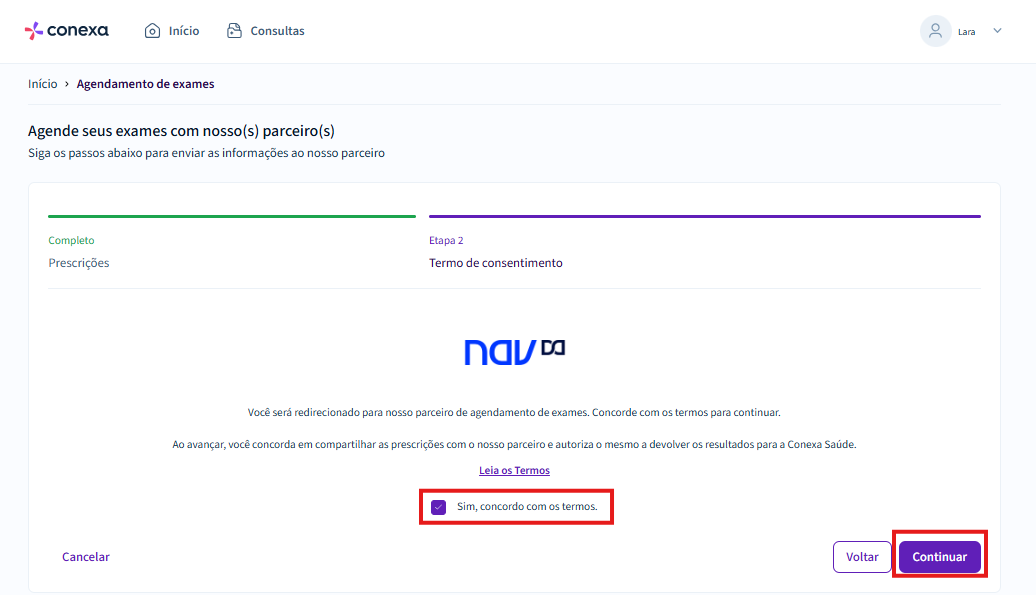Open the Consultas menu item

(277, 31)
